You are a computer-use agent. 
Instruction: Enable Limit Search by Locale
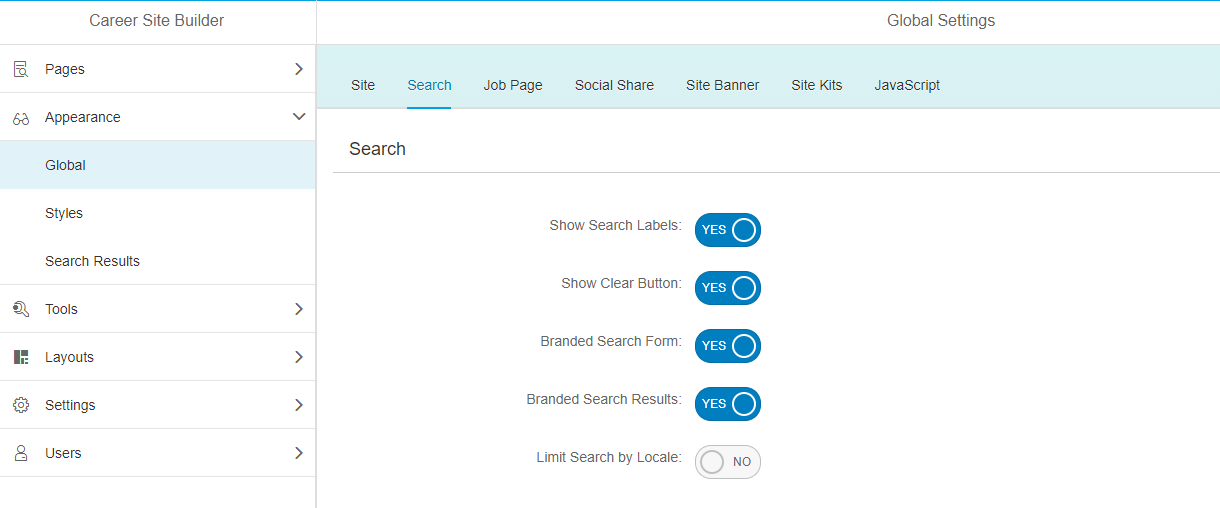tap(728, 462)
